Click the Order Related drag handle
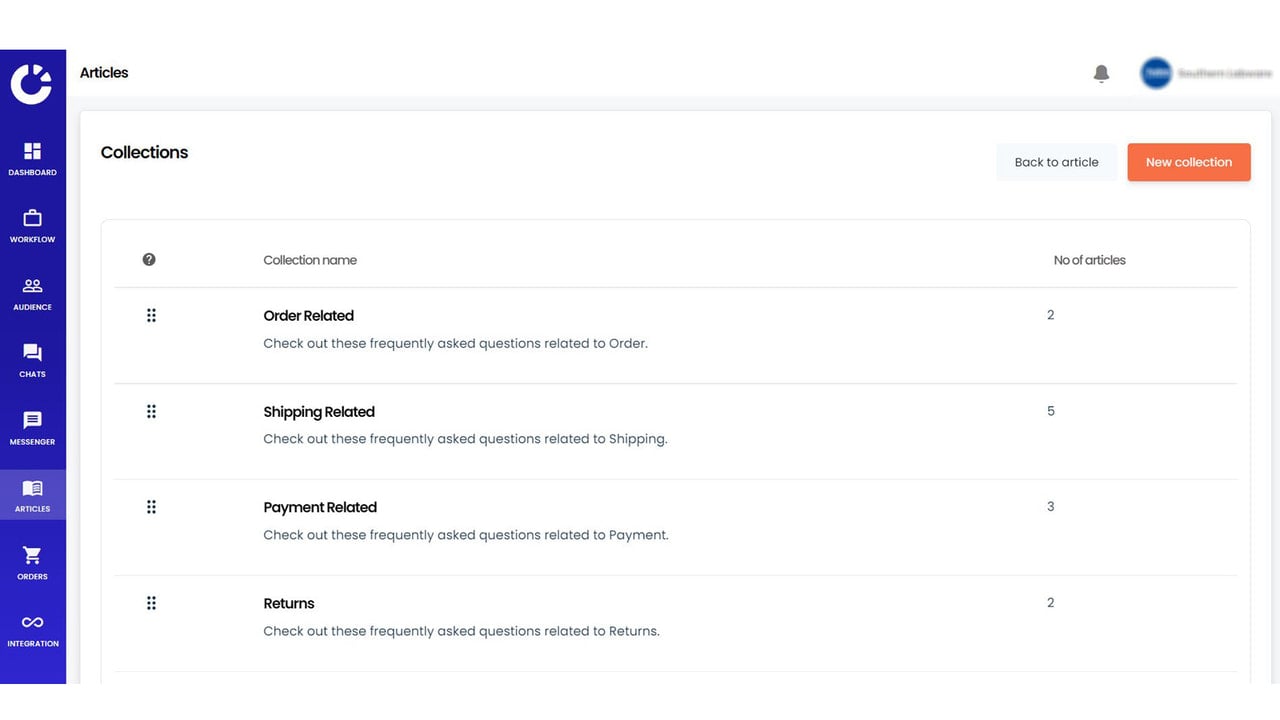1280x720 pixels. (x=151, y=315)
